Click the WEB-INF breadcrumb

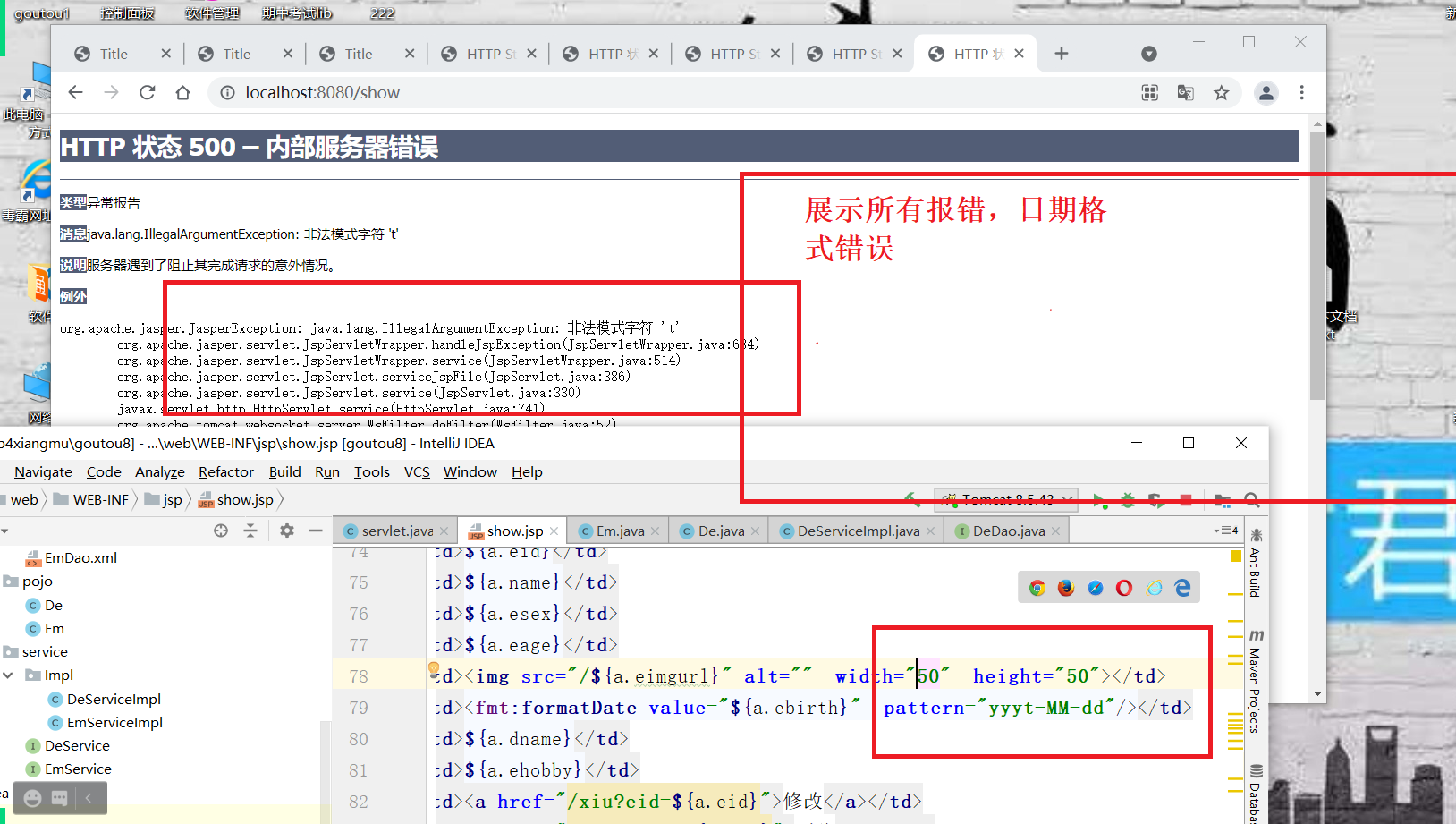coord(91,499)
